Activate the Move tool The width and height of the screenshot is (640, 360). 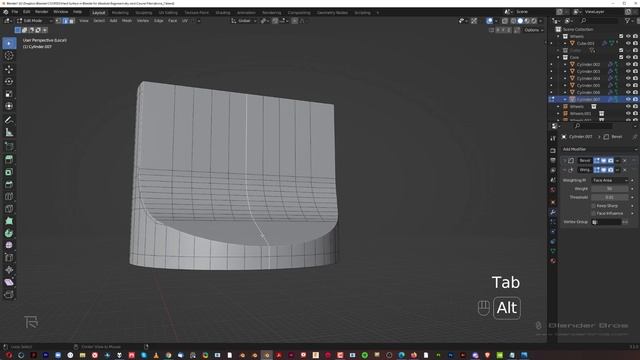pyautogui.click(x=9, y=69)
